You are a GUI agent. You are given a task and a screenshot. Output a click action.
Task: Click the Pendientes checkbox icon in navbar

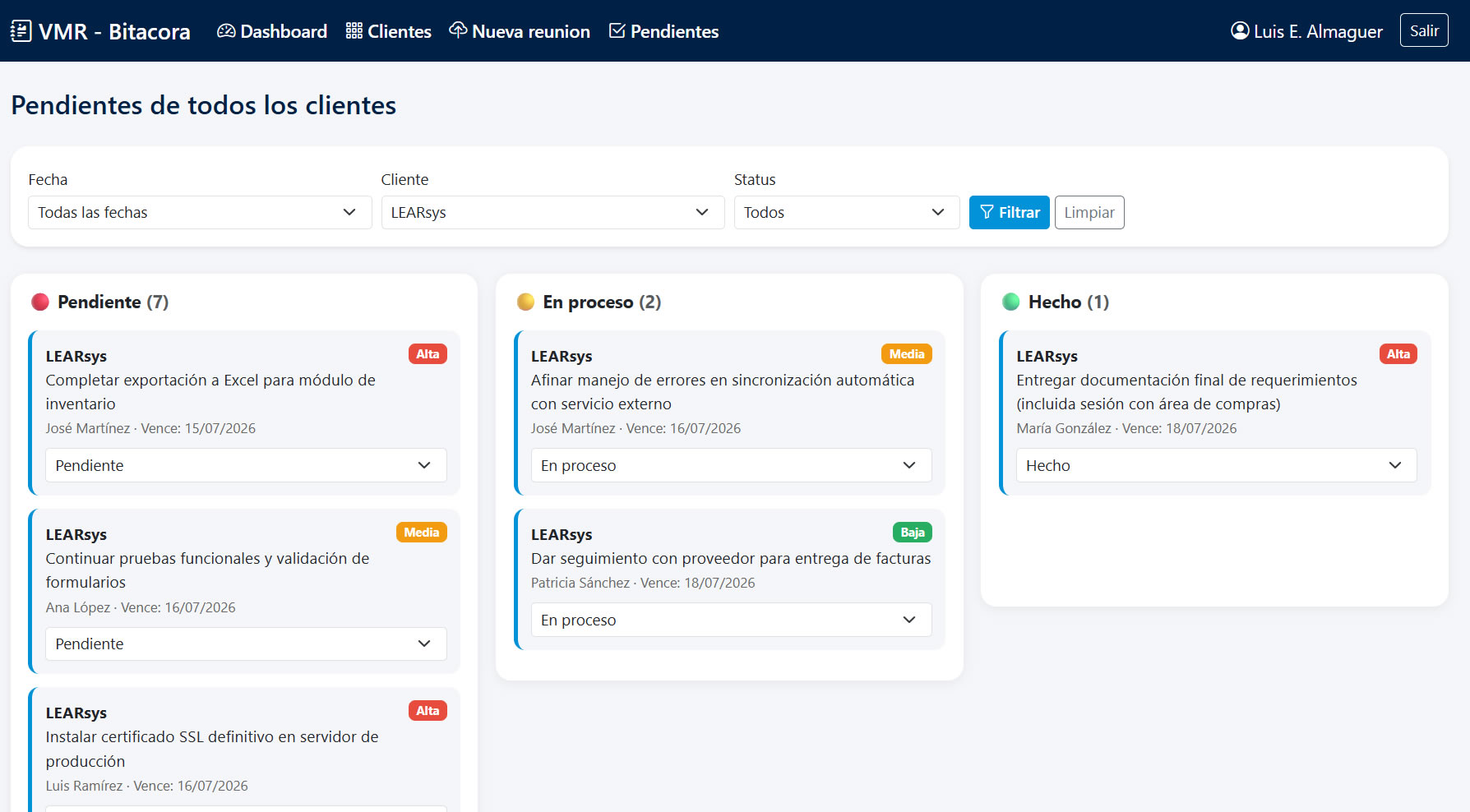pos(617,31)
